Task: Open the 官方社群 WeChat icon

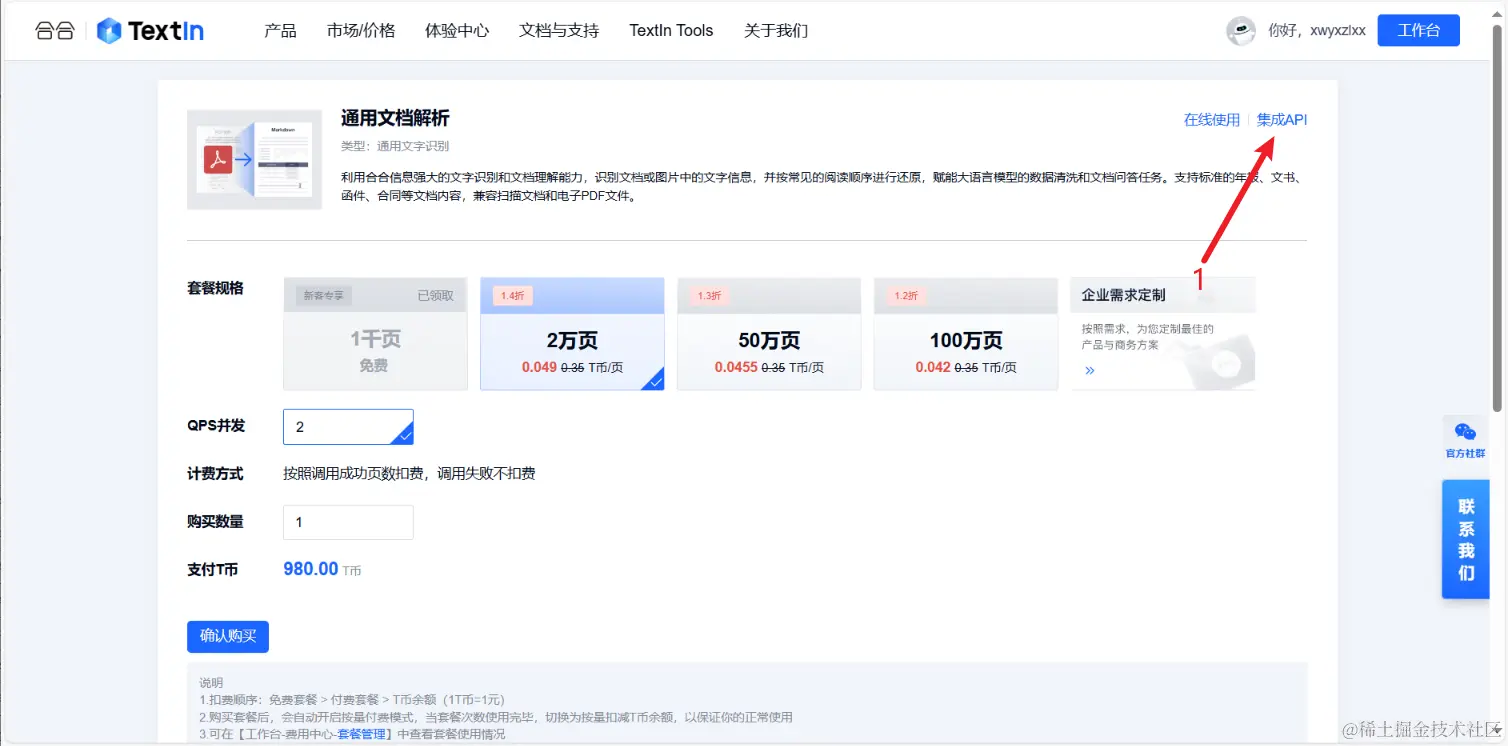Action: [x=1465, y=432]
